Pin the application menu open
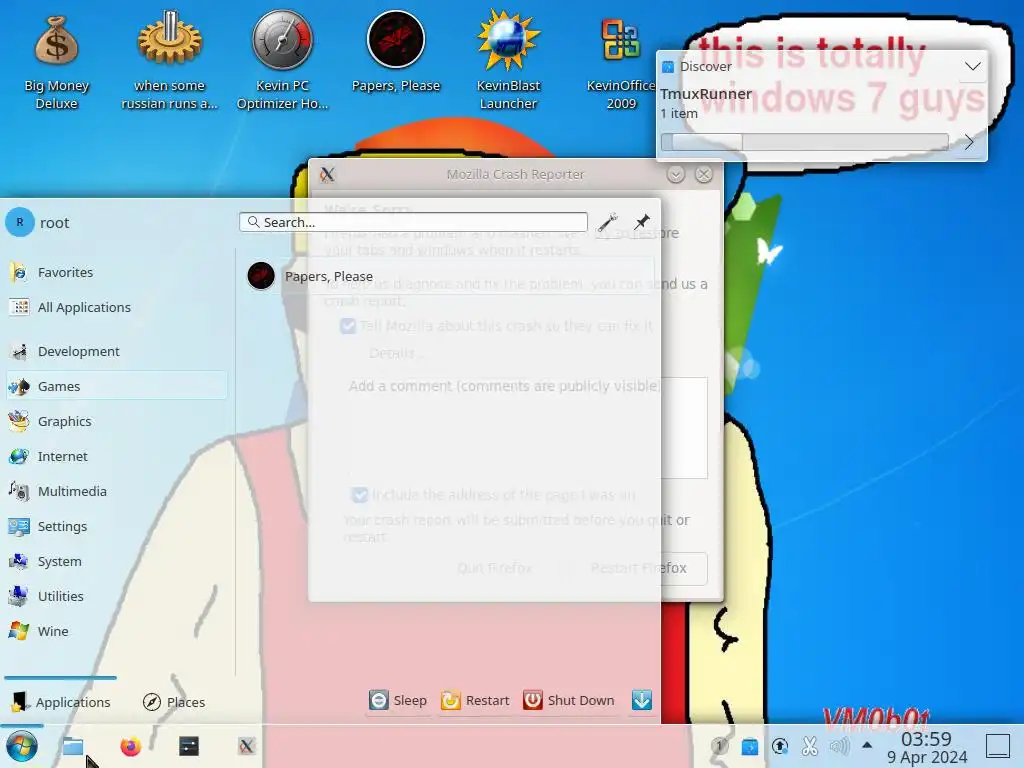1024x768 pixels. [x=642, y=222]
